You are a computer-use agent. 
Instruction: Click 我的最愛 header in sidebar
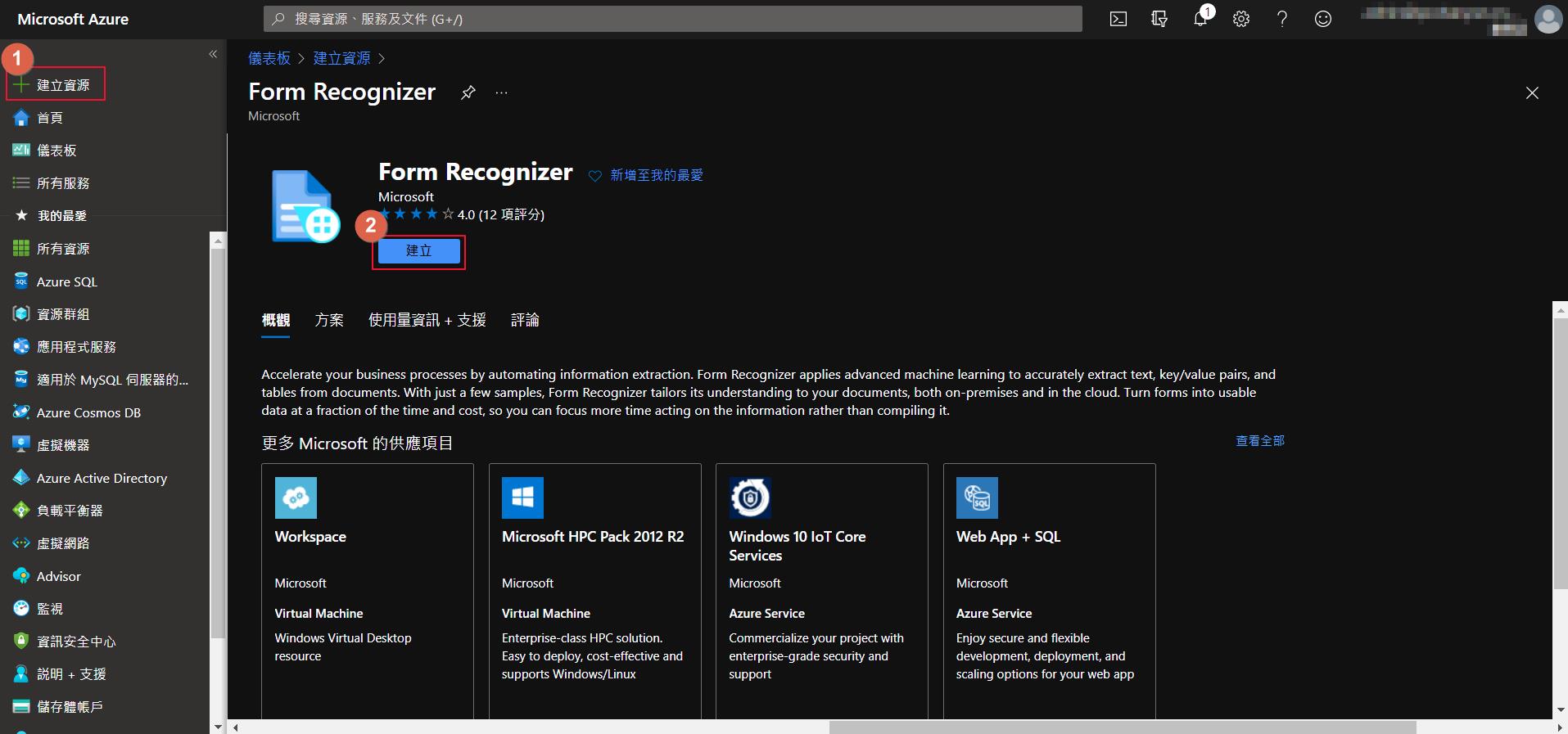61,216
